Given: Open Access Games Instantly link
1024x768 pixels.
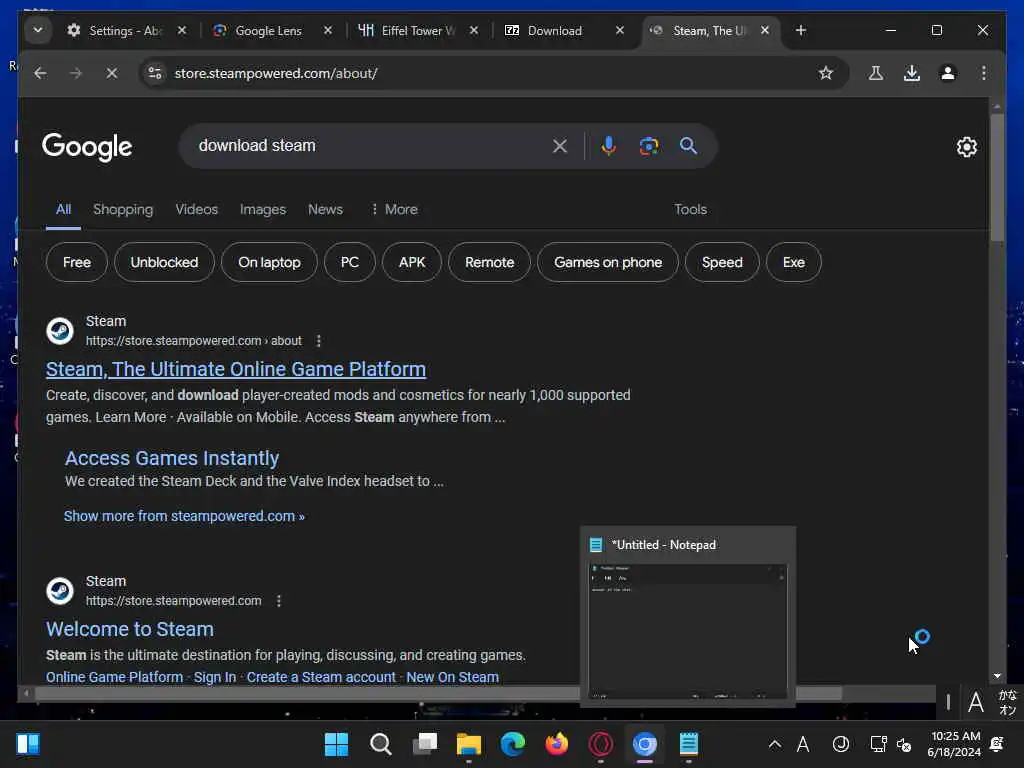Looking at the screenshot, I should (x=172, y=458).
